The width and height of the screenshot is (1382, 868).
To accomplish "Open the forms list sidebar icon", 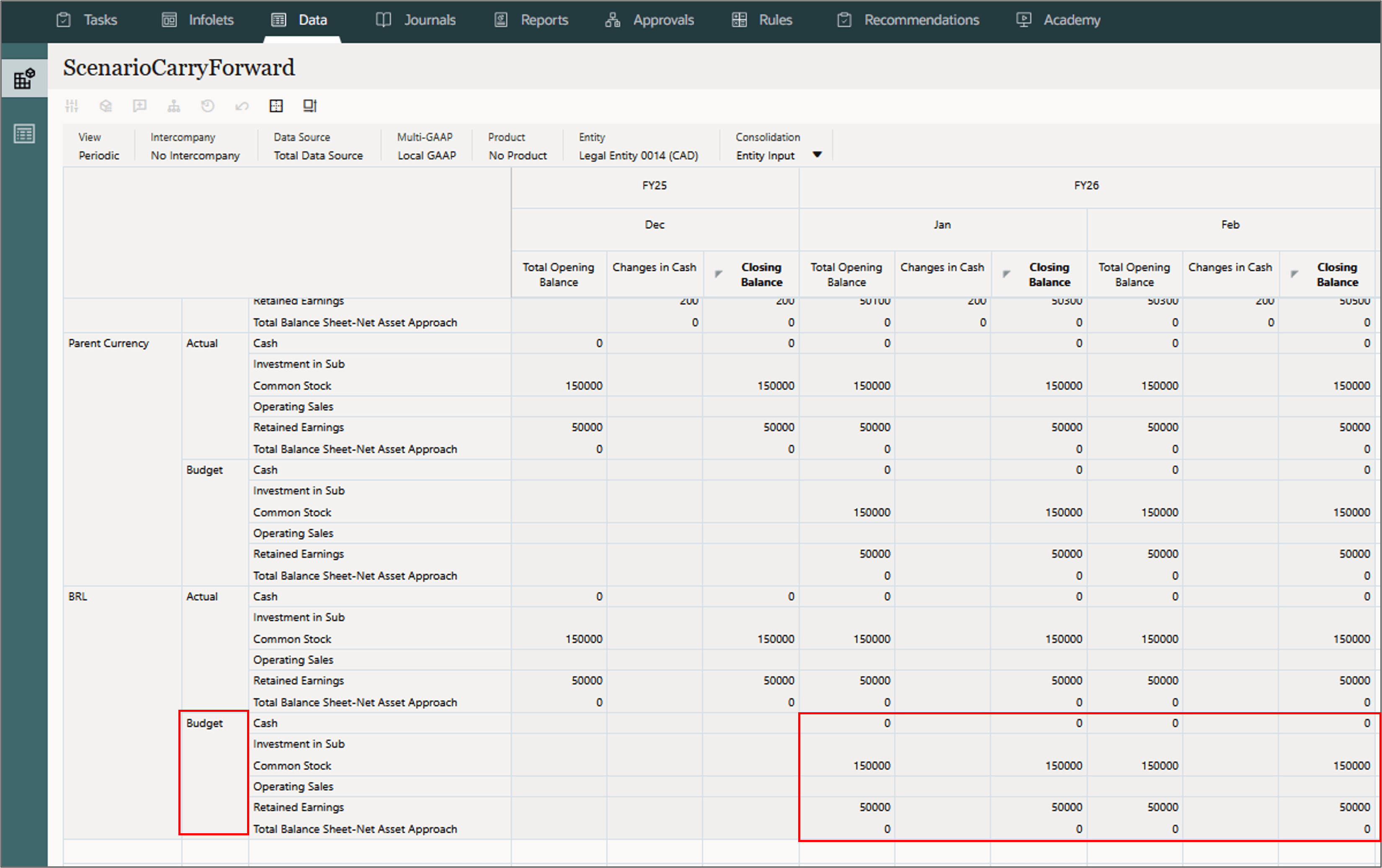I will coord(24,134).
